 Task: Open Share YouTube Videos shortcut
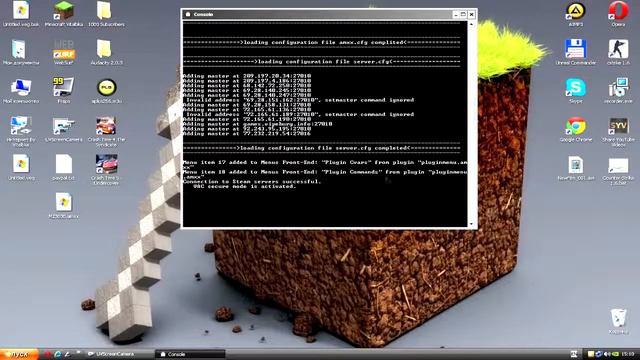618,132
